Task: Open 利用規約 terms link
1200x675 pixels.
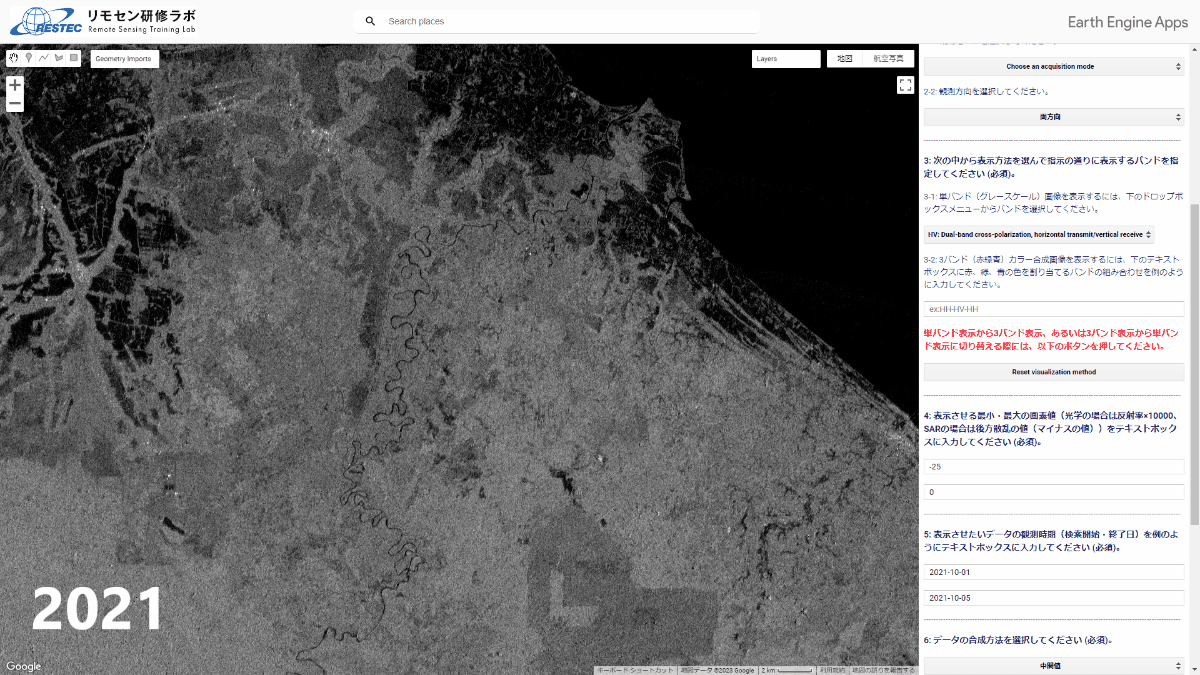Action: pos(832,670)
